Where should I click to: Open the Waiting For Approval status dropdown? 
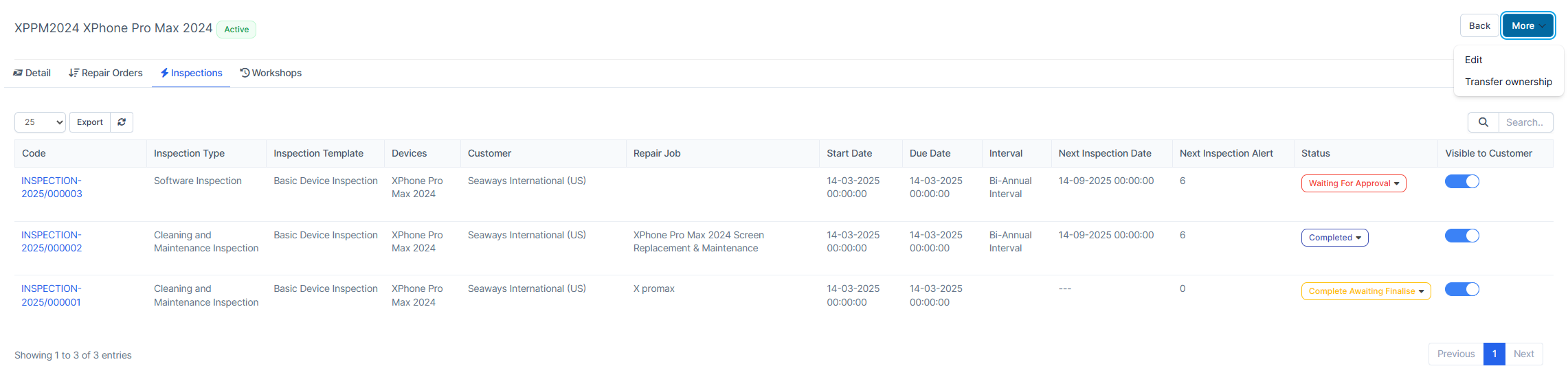click(1353, 183)
